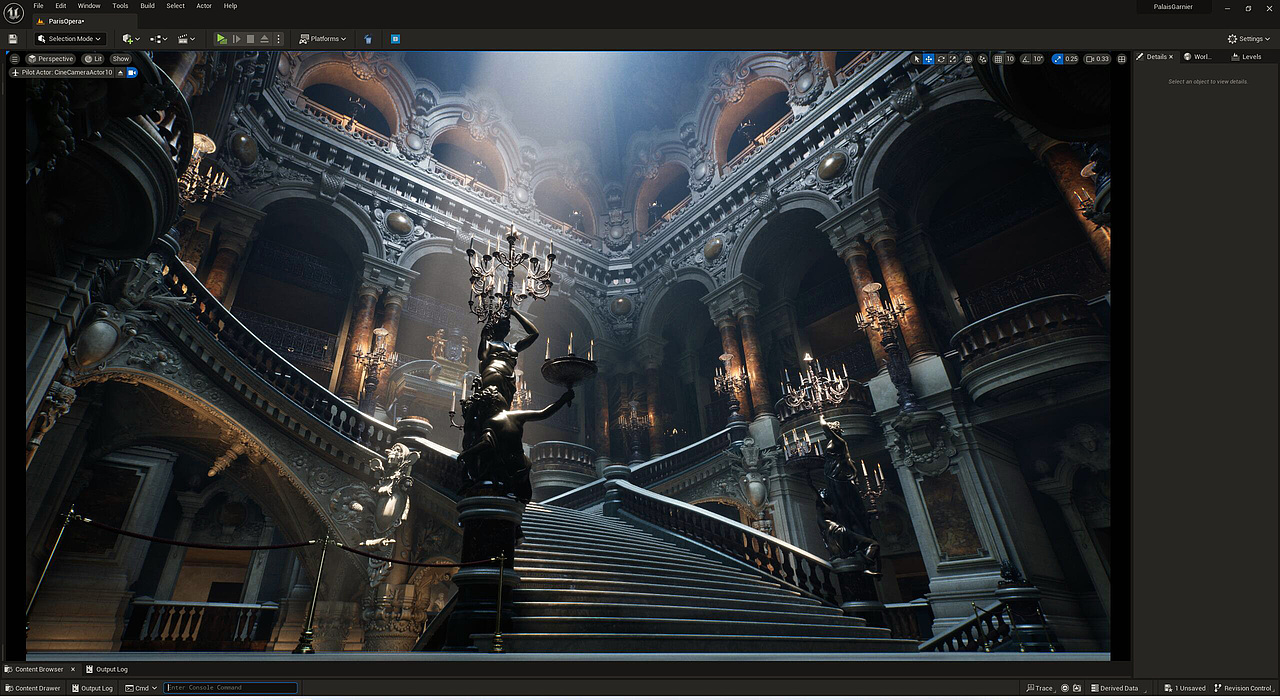Click the Skip/Advance frame button

[x=237, y=39]
